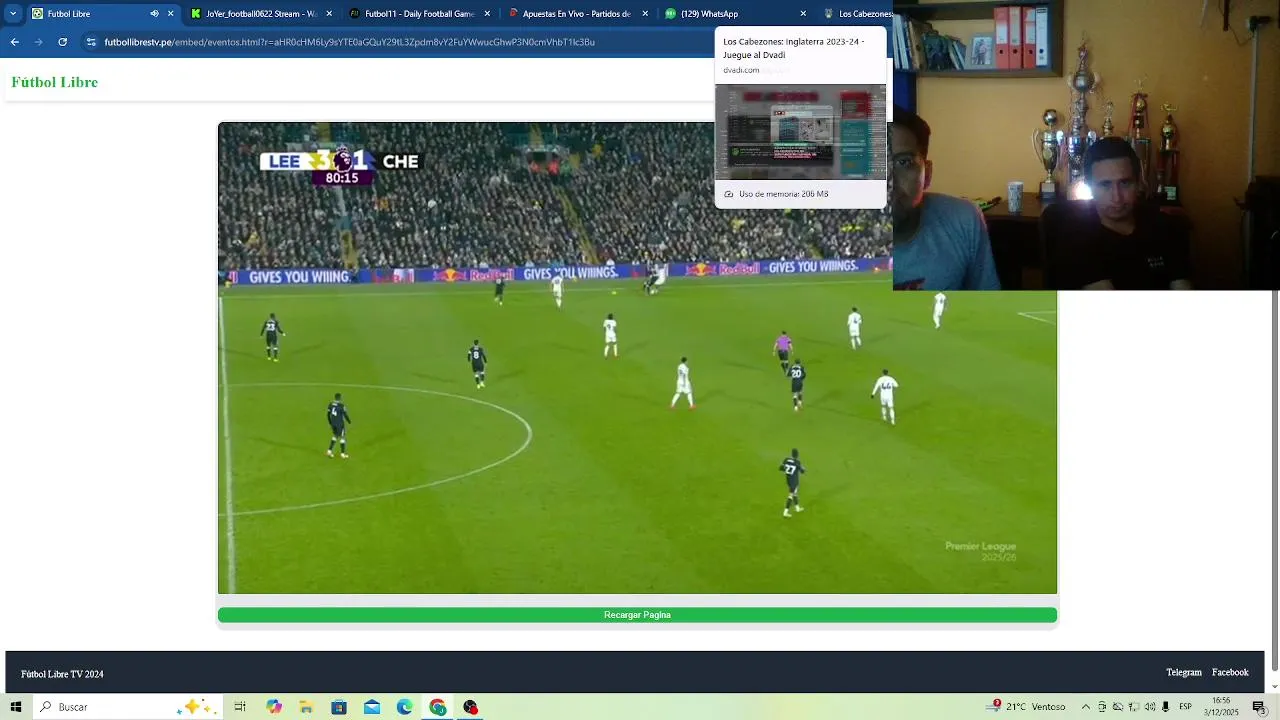Click the Meet Now tray icon
Viewport: 1280px width, 720px height.
tap(1102, 707)
